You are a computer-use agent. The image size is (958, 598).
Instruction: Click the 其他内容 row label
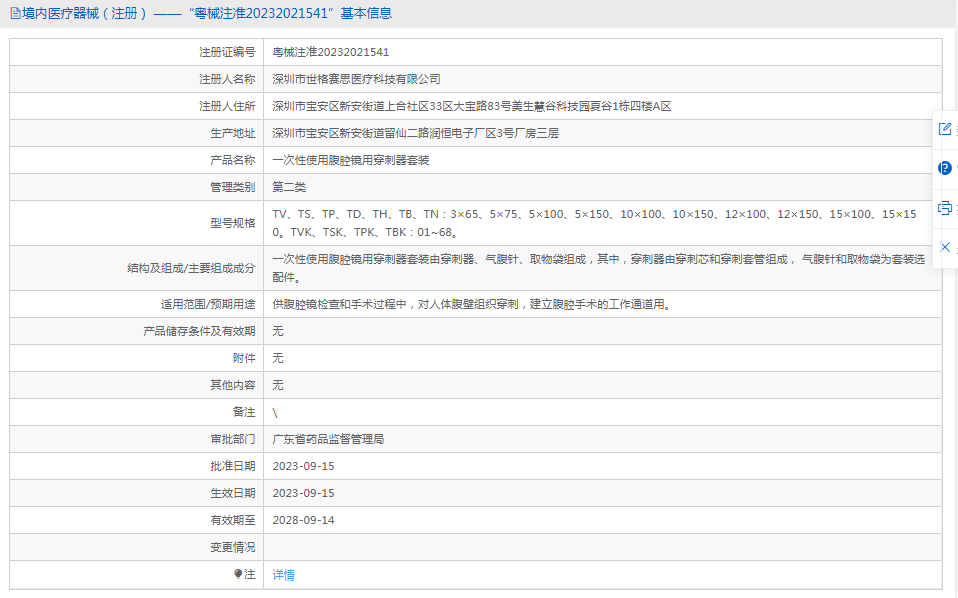(233, 385)
